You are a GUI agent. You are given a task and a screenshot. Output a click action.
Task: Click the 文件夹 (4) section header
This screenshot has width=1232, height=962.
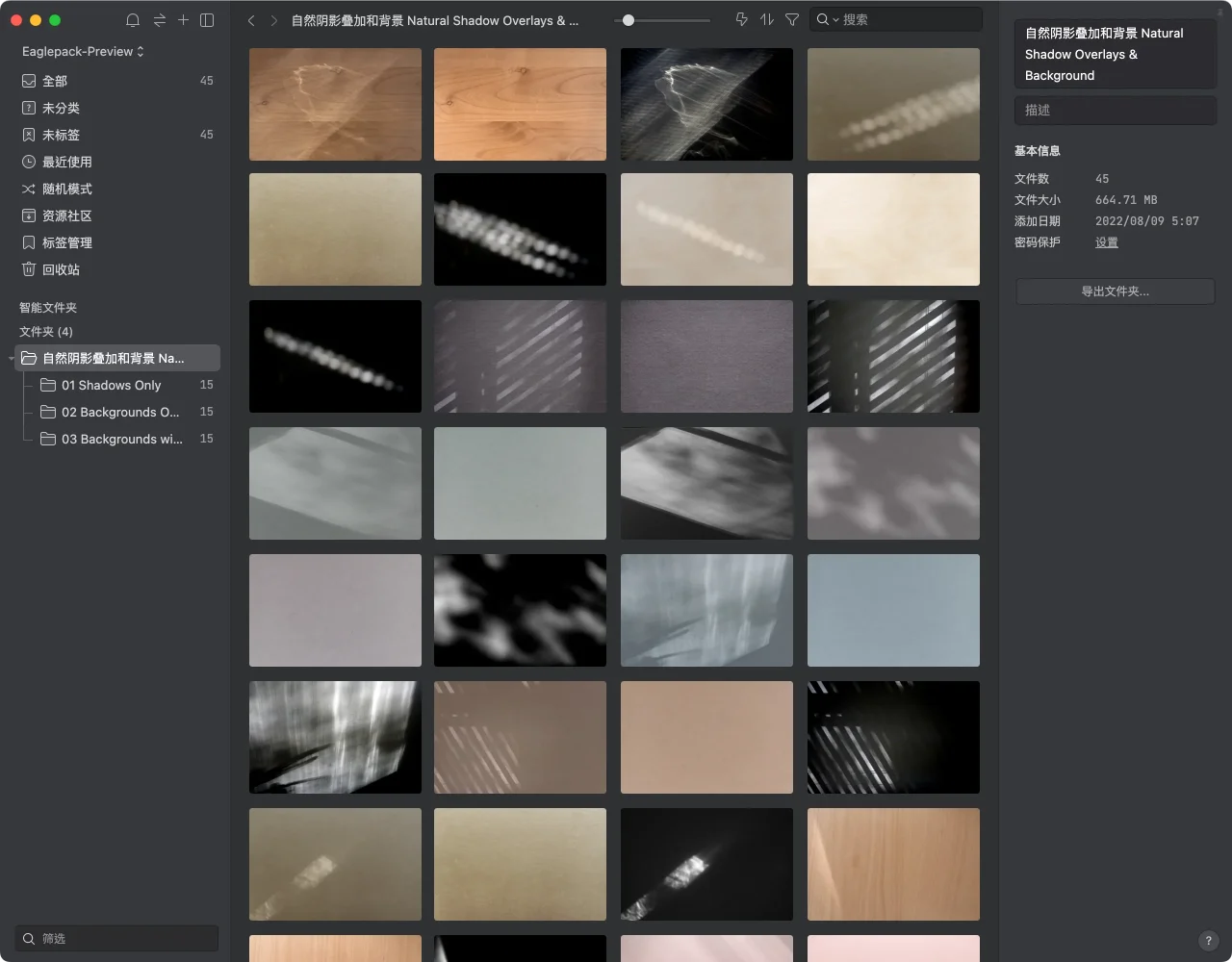click(x=46, y=332)
